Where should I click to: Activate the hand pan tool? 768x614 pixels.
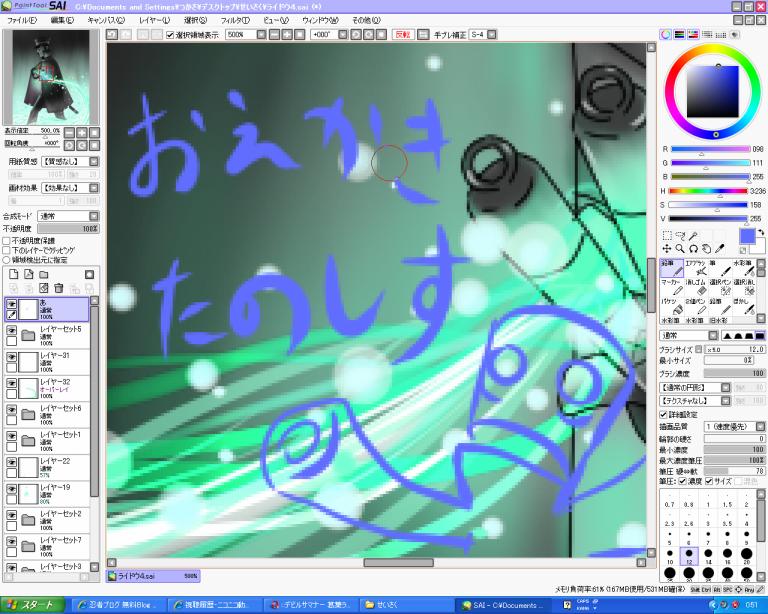(706, 249)
